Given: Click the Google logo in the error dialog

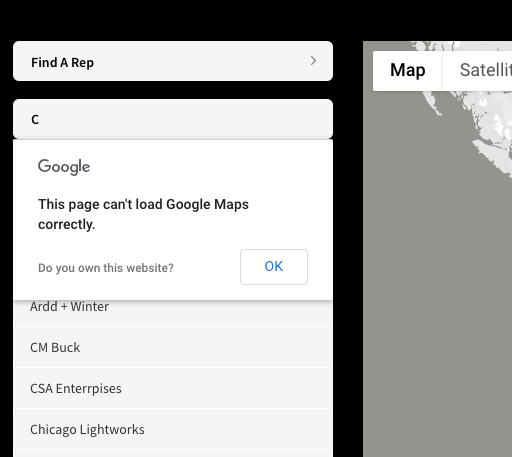Looking at the screenshot, I should click(64, 167).
